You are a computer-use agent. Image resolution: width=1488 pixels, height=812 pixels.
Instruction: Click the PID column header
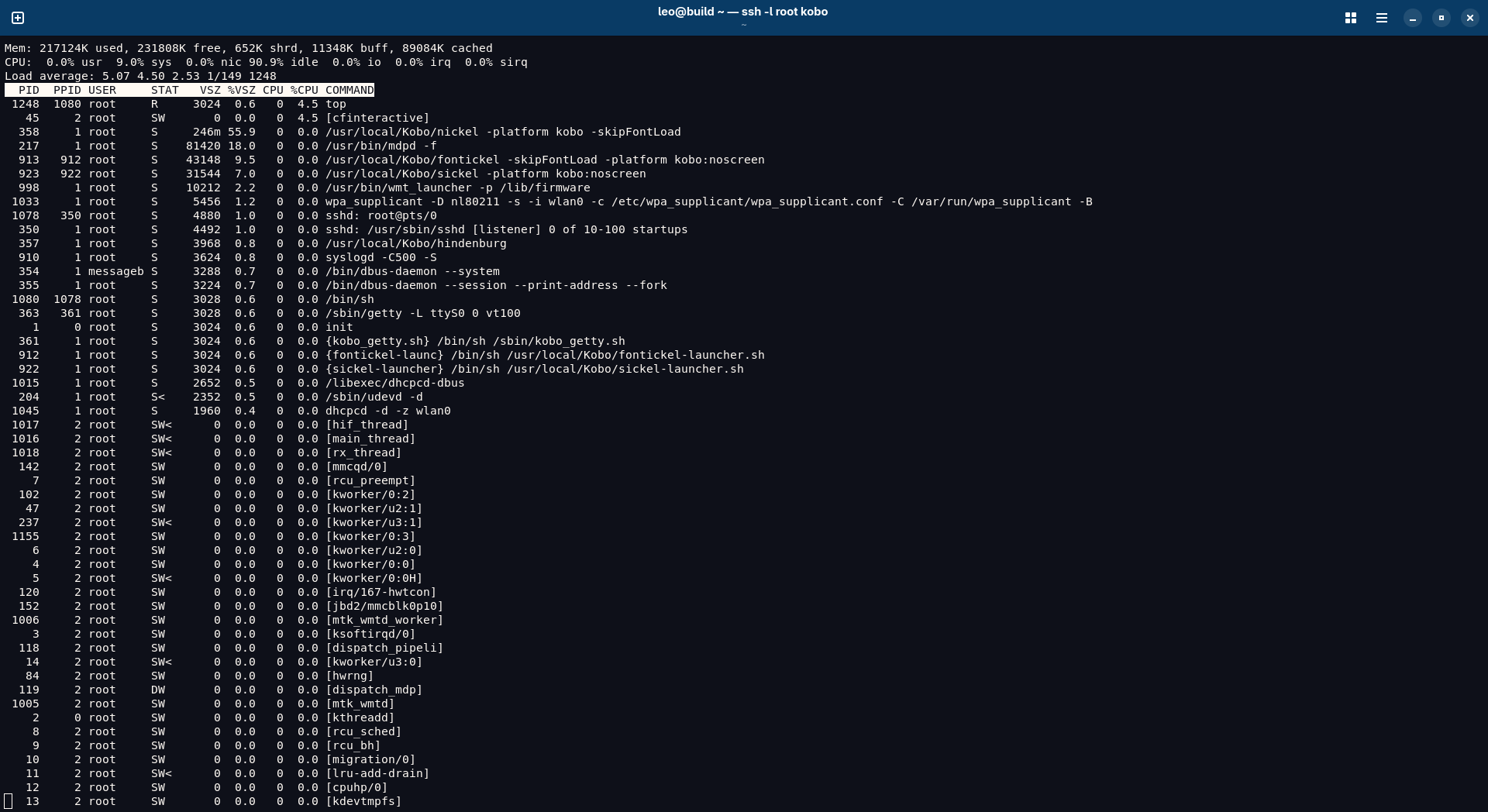[29, 90]
